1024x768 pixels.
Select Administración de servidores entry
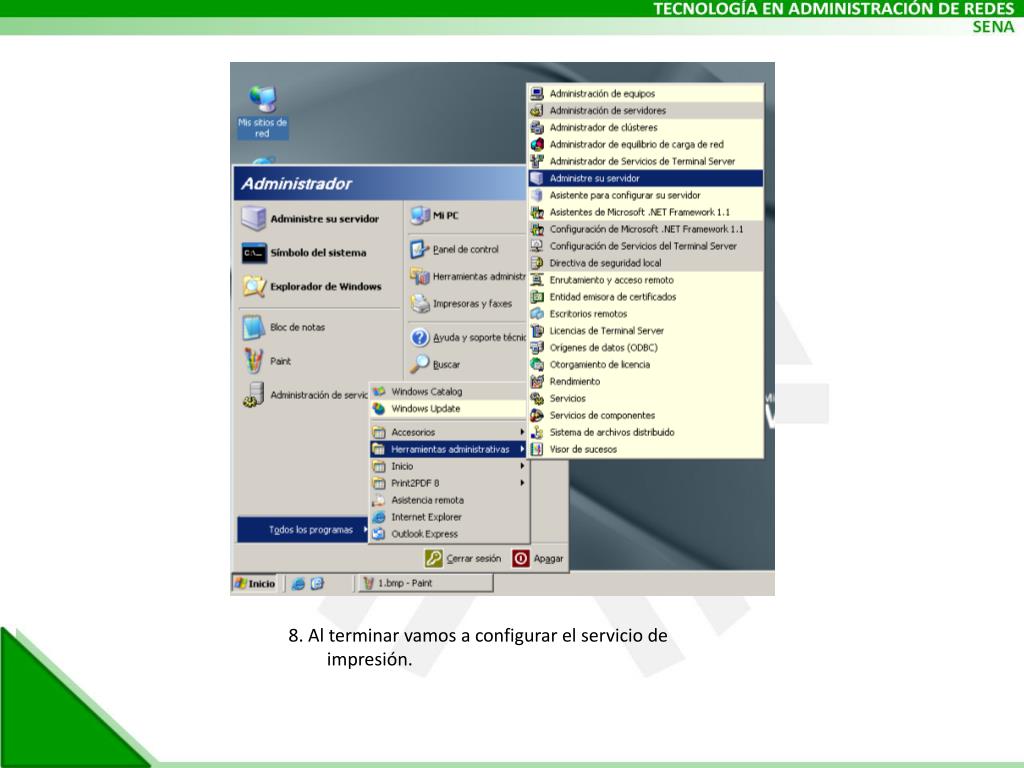[x=645, y=110]
